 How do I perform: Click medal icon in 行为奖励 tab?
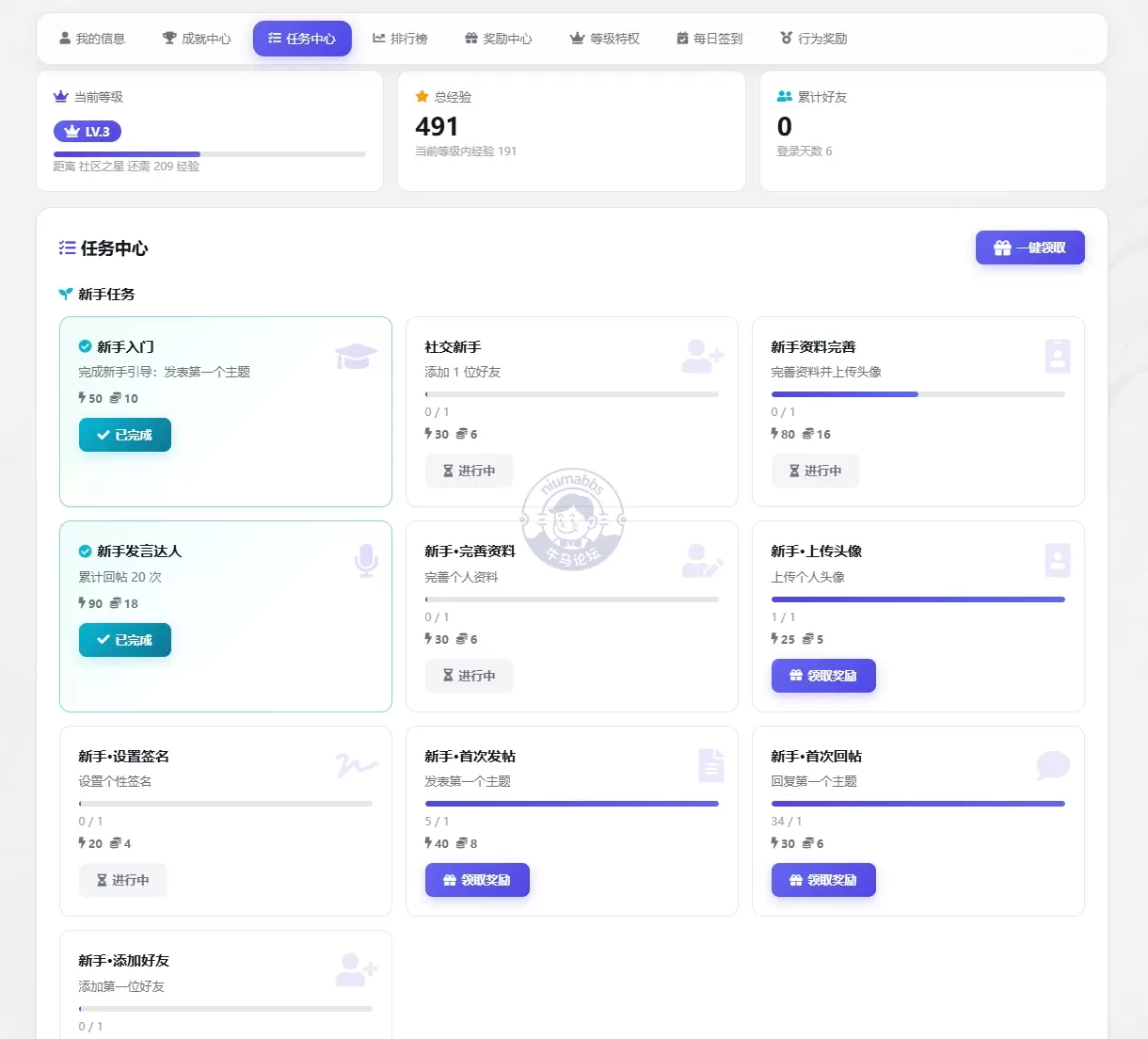click(787, 39)
